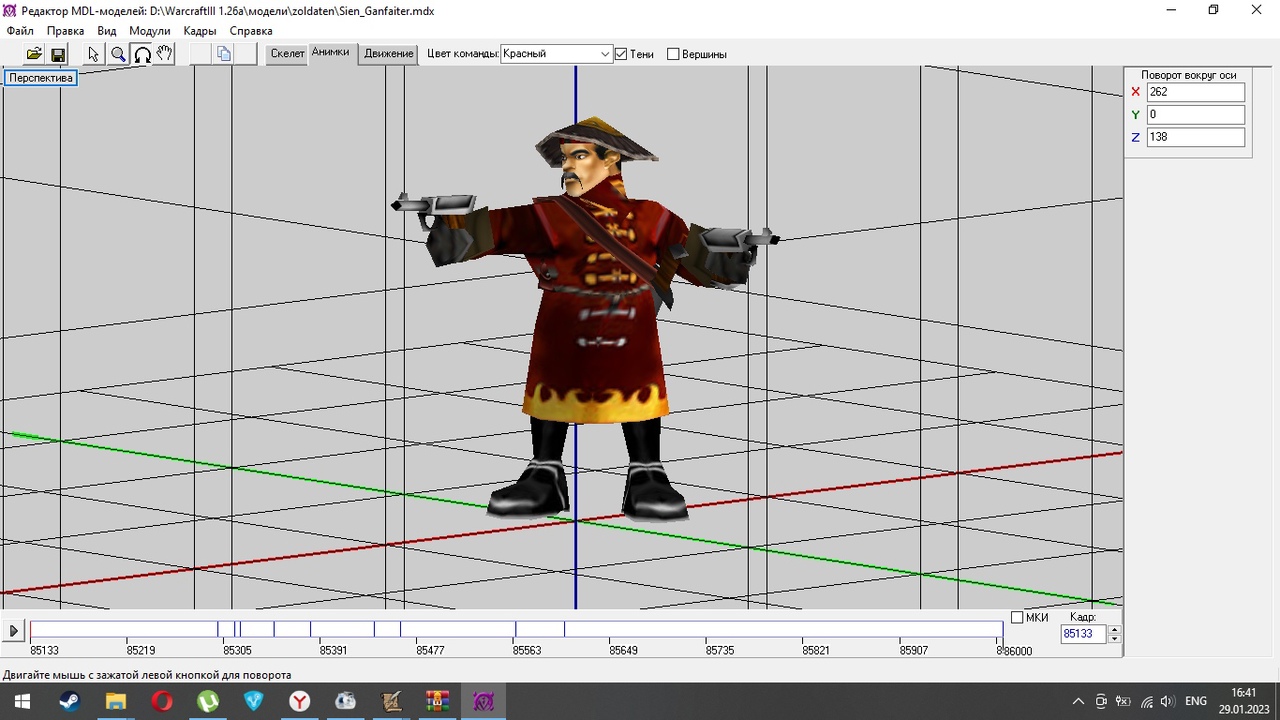Play the animation with the play button
The height and width of the screenshot is (720, 1280).
click(14, 631)
